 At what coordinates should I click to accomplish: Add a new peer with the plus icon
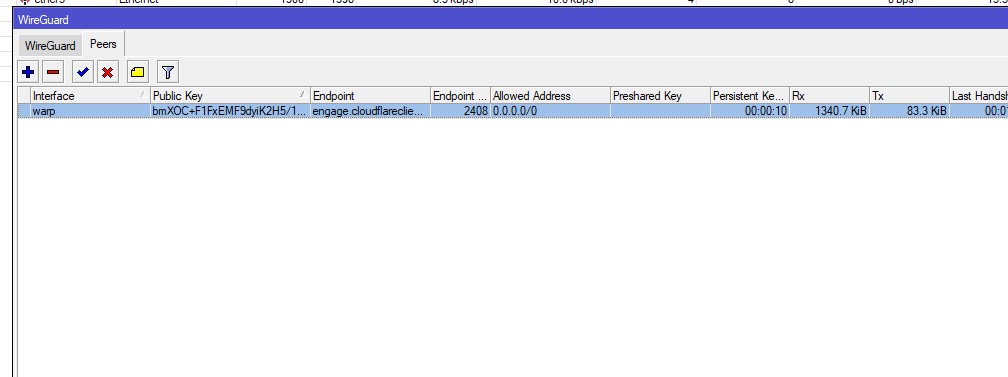tap(28, 72)
